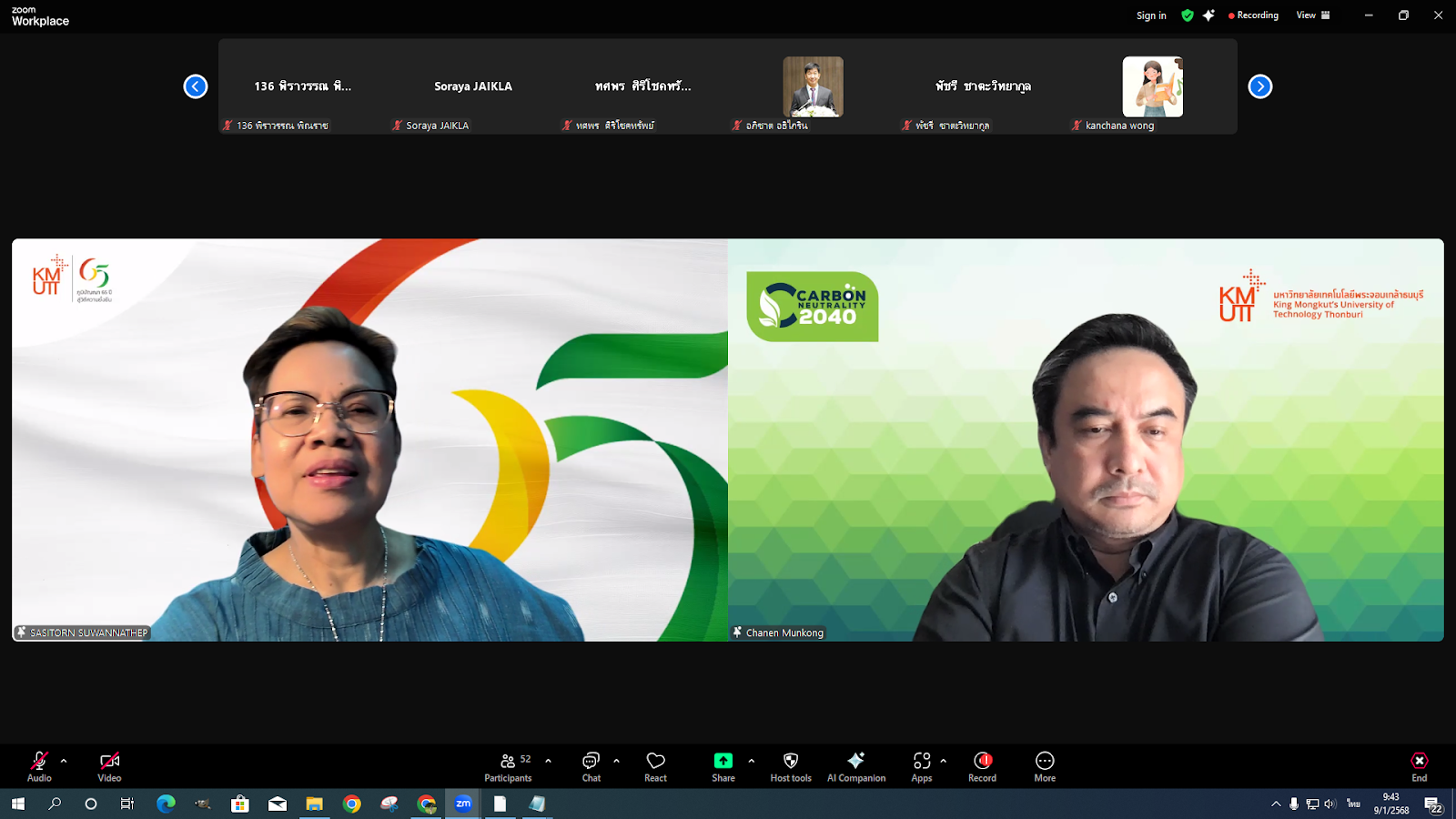Expand audio settings caret beside Audio
Screen dimensions: 1456x819
(x=64, y=761)
